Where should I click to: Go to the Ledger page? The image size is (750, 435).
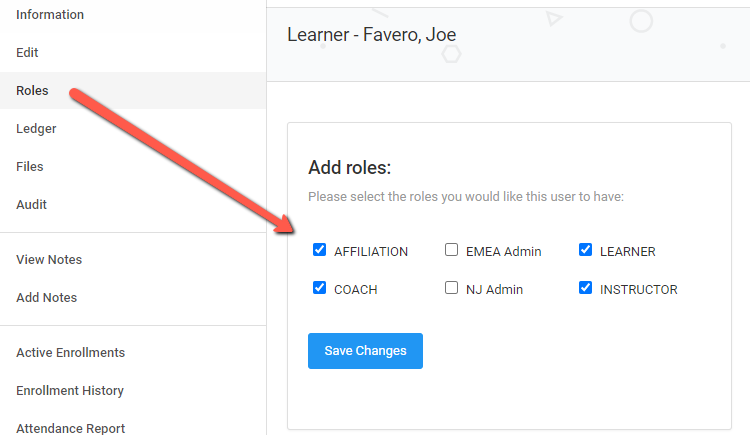36,129
